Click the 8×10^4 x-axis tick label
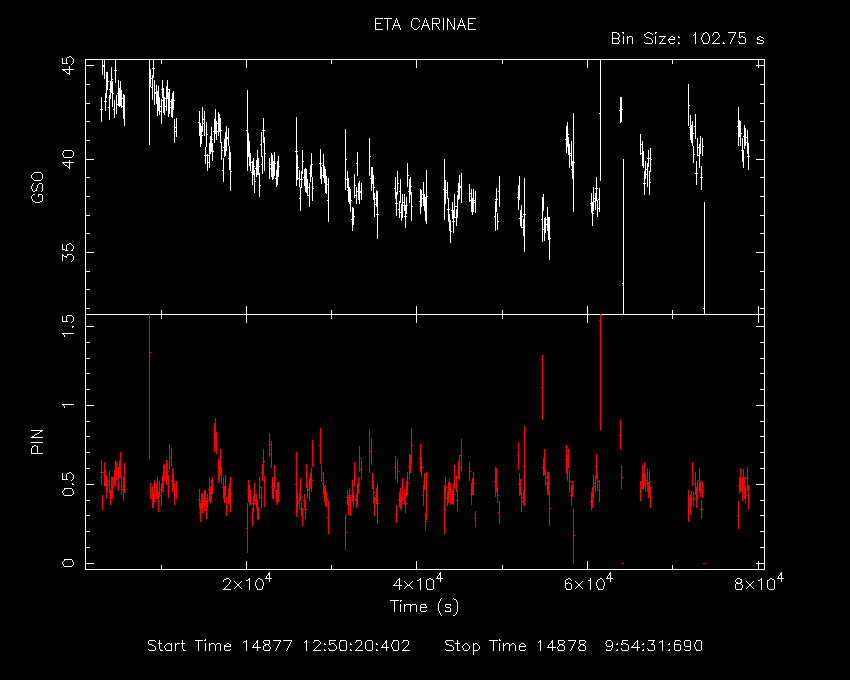 tap(759, 583)
